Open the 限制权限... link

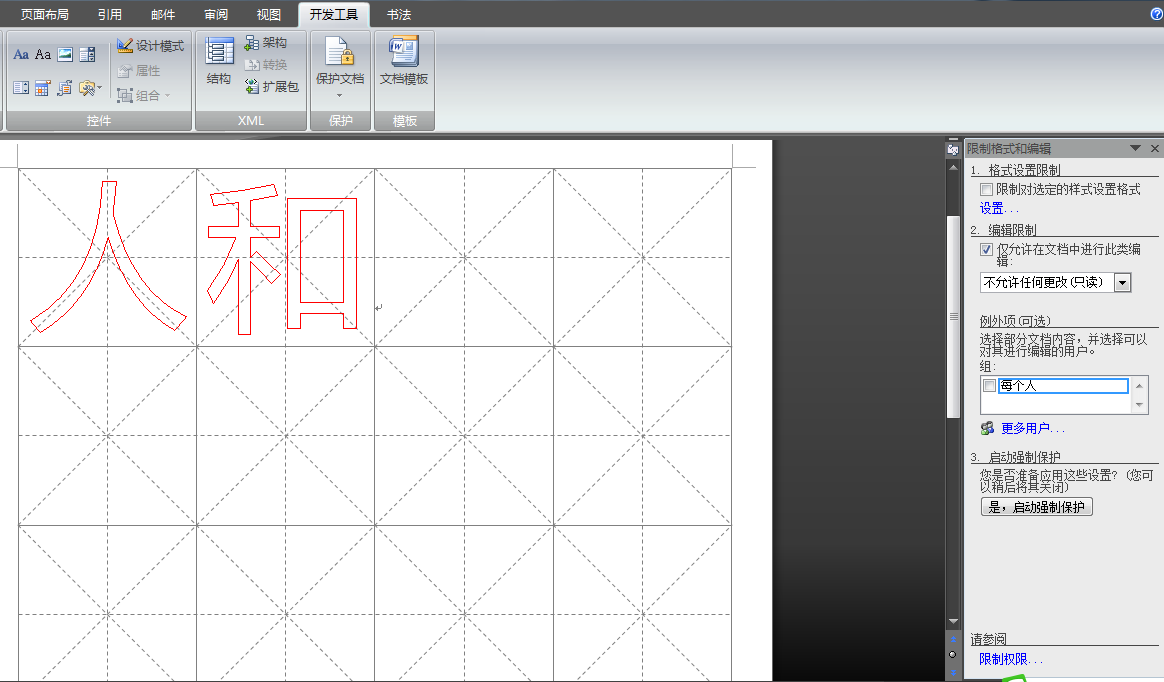click(x=1010, y=659)
